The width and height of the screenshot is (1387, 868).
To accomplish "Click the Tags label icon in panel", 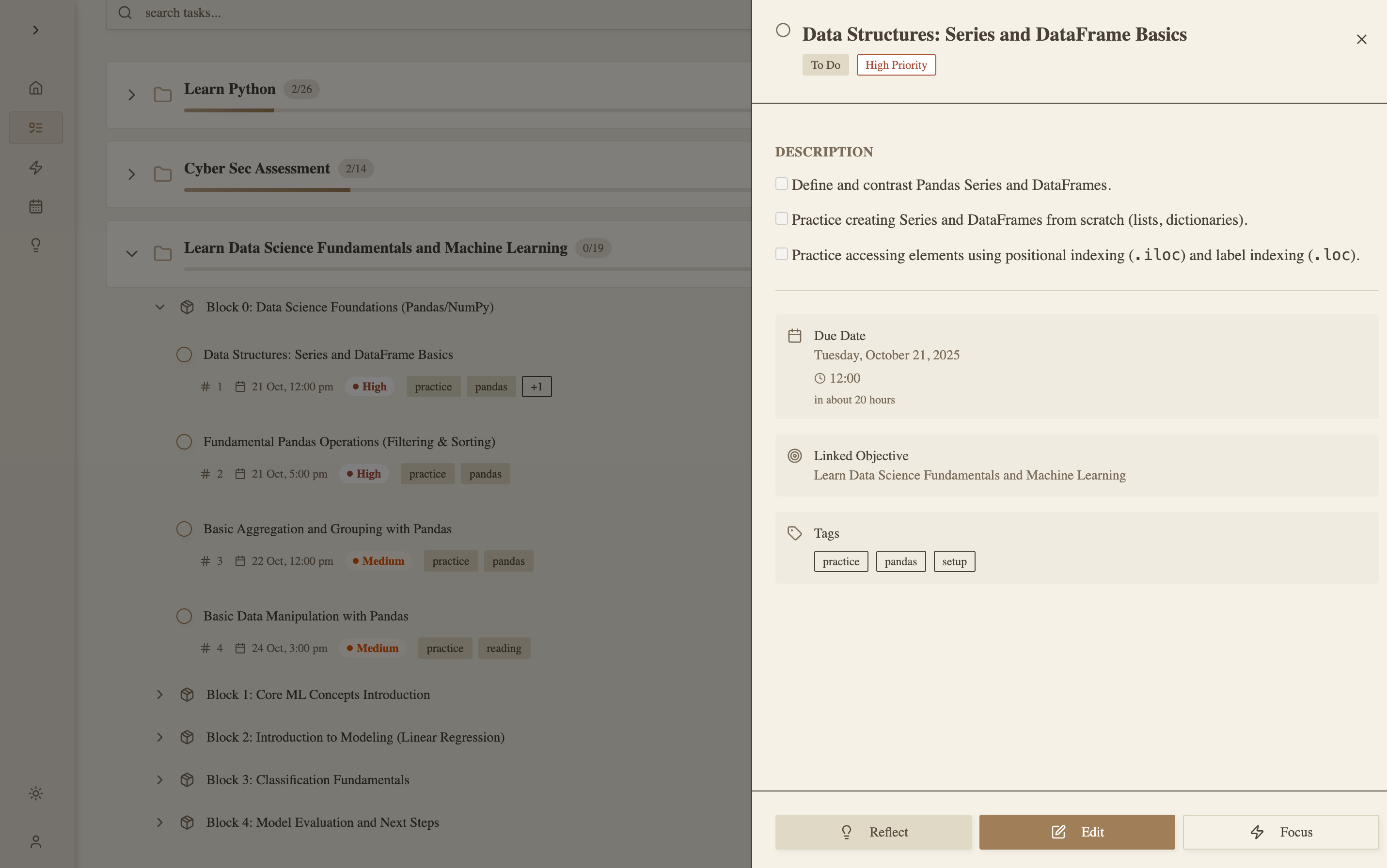I will point(794,533).
